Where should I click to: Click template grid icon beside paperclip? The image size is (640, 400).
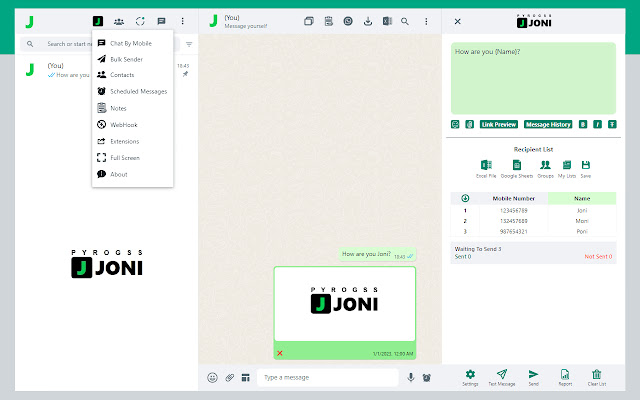[245, 378]
